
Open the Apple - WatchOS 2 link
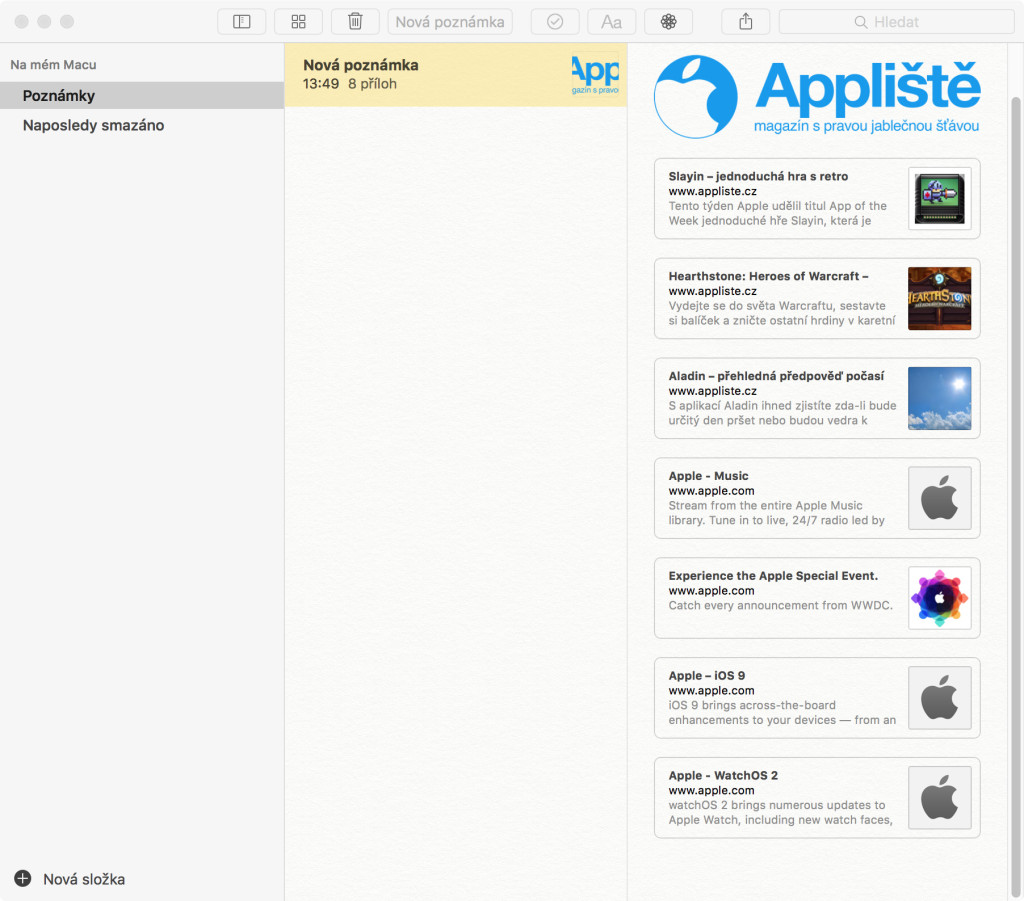tap(723, 776)
